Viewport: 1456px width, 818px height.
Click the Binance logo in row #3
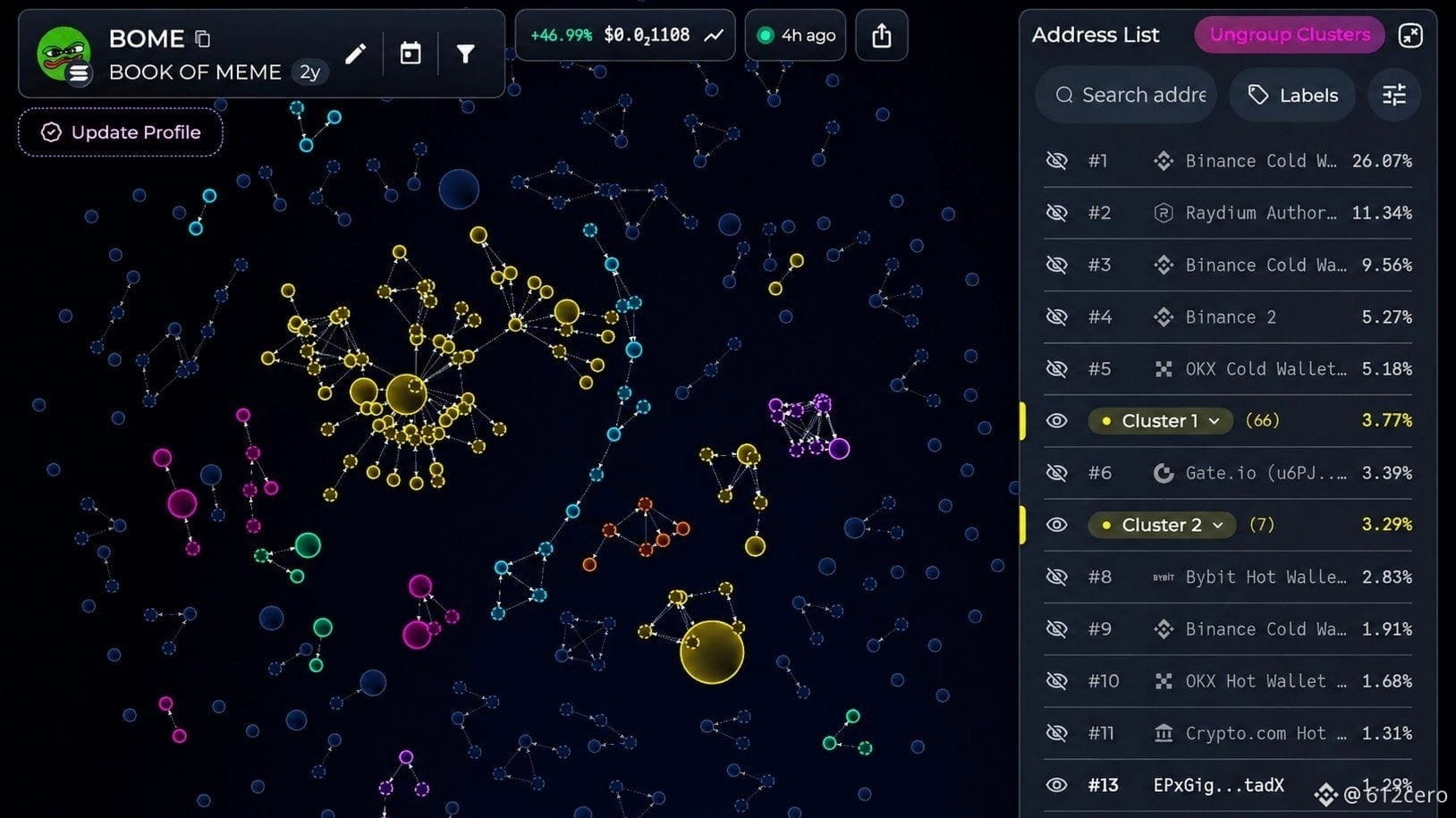pyautogui.click(x=1164, y=265)
